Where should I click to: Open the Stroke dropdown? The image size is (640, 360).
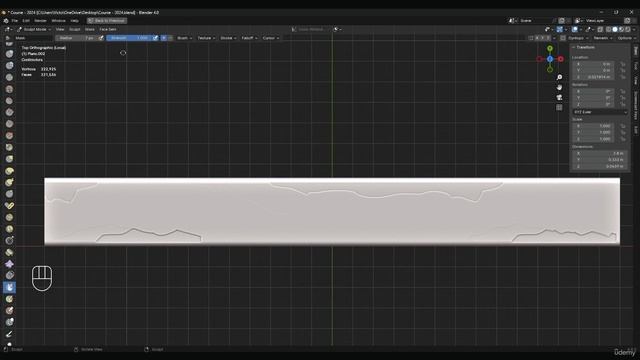228,38
